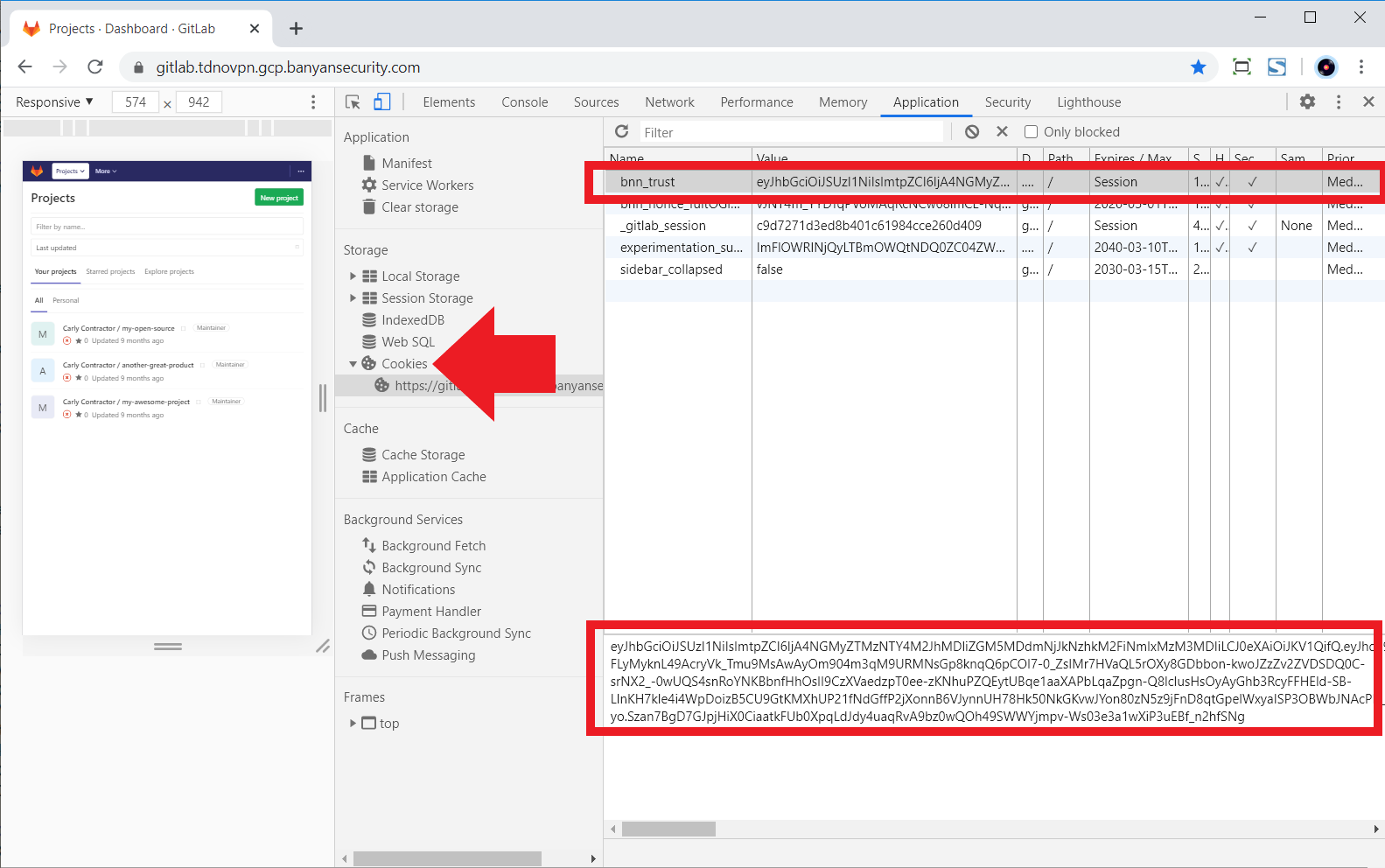Screen dimensions: 1385x868
Task: Click Clear storage in Application panel
Action: click(419, 207)
